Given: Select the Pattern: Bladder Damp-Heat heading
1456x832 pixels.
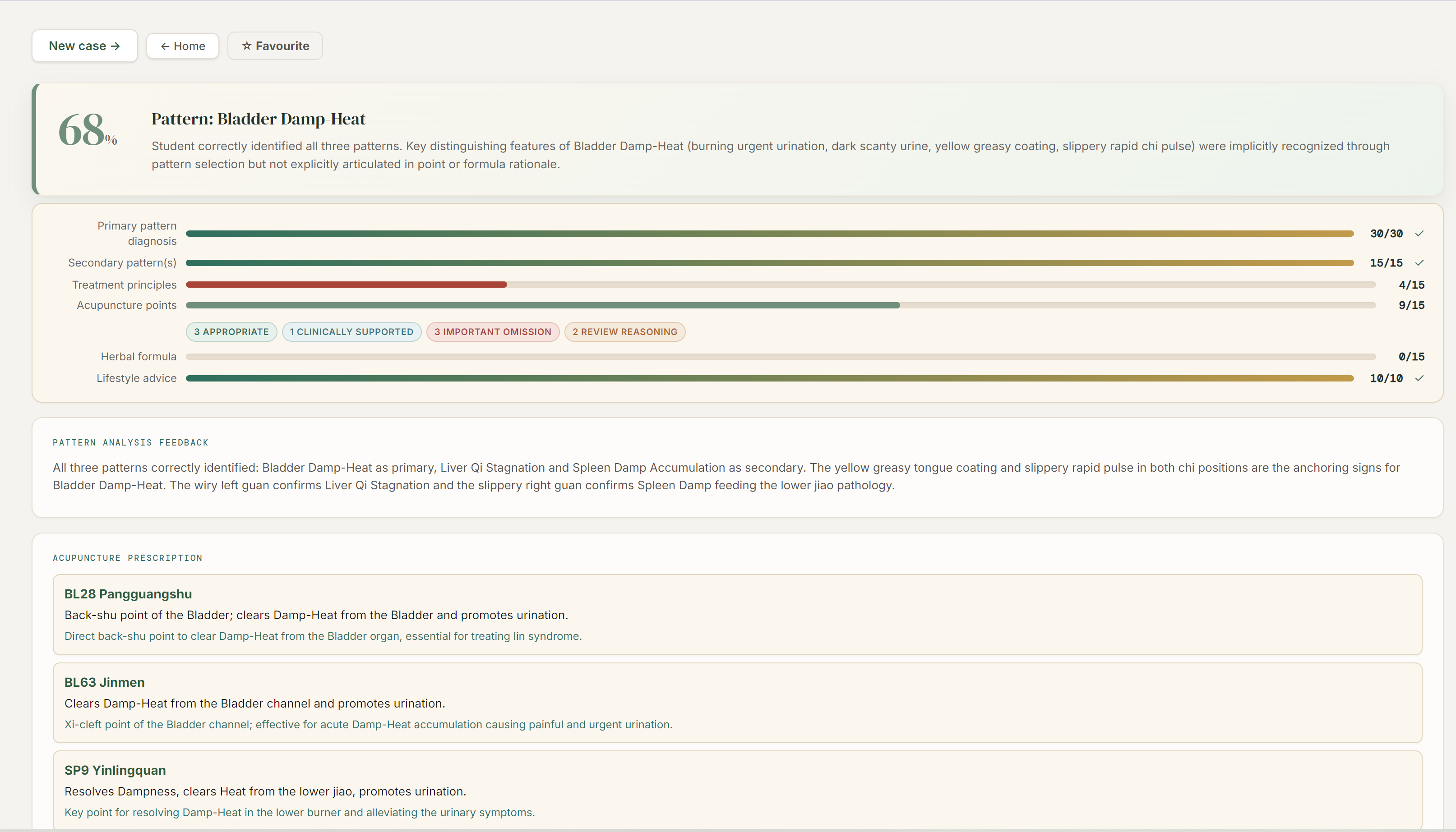Looking at the screenshot, I should 259,119.
